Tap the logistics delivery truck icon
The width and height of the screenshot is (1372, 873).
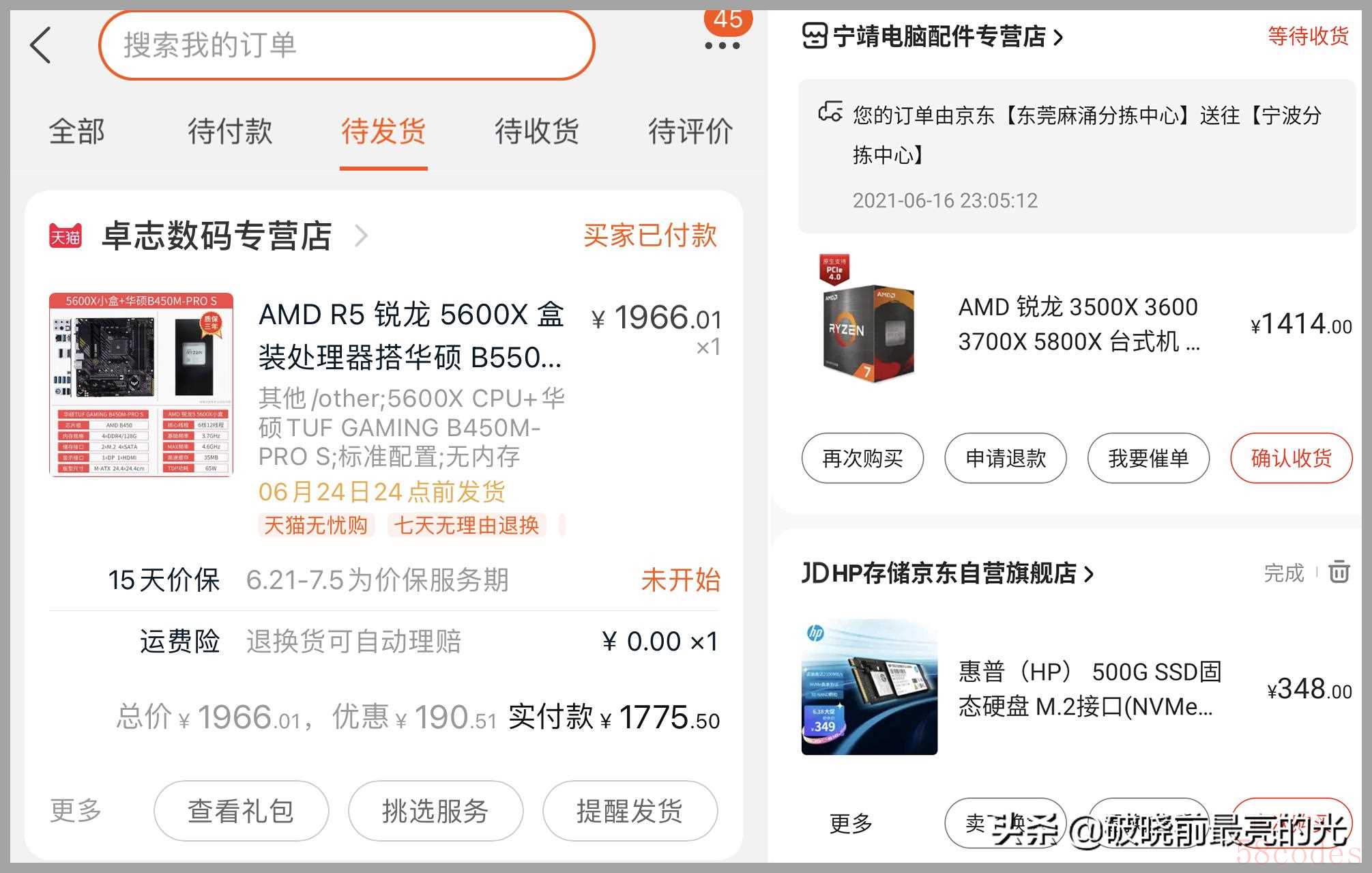click(x=830, y=112)
